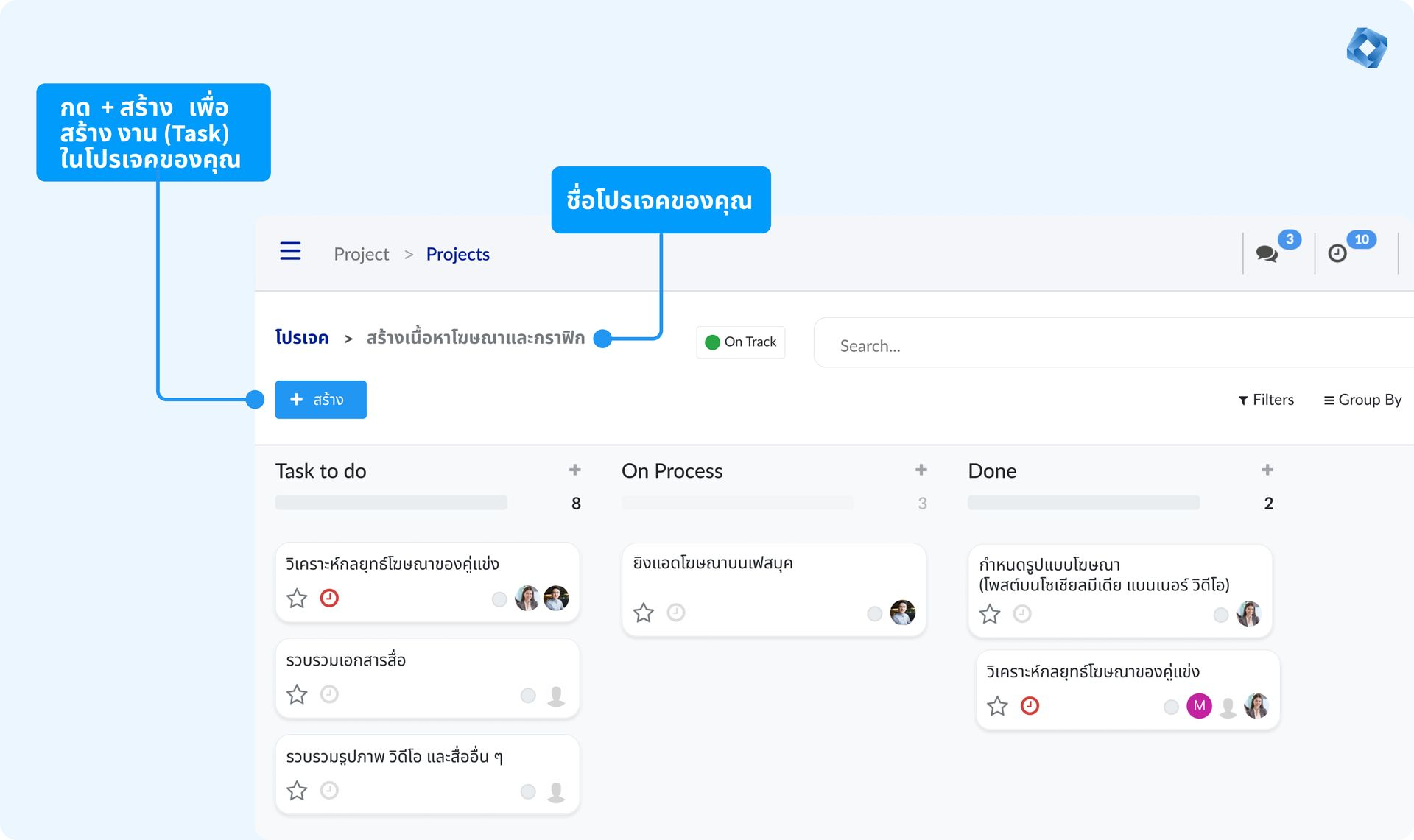Star the รวบรวมรูปภาพ วิดีโอ card
The height and width of the screenshot is (840, 1414).
297,790
